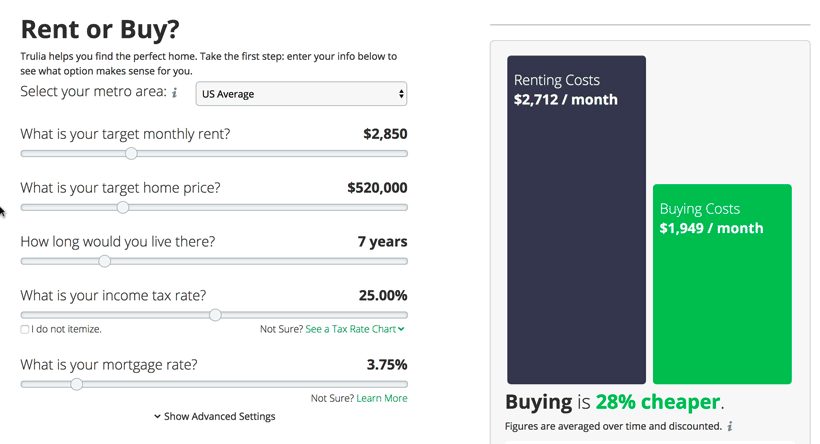Click the chevron before Show Advanced Settings
The width and height of the screenshot is (820, 444).
coord(157,416)
